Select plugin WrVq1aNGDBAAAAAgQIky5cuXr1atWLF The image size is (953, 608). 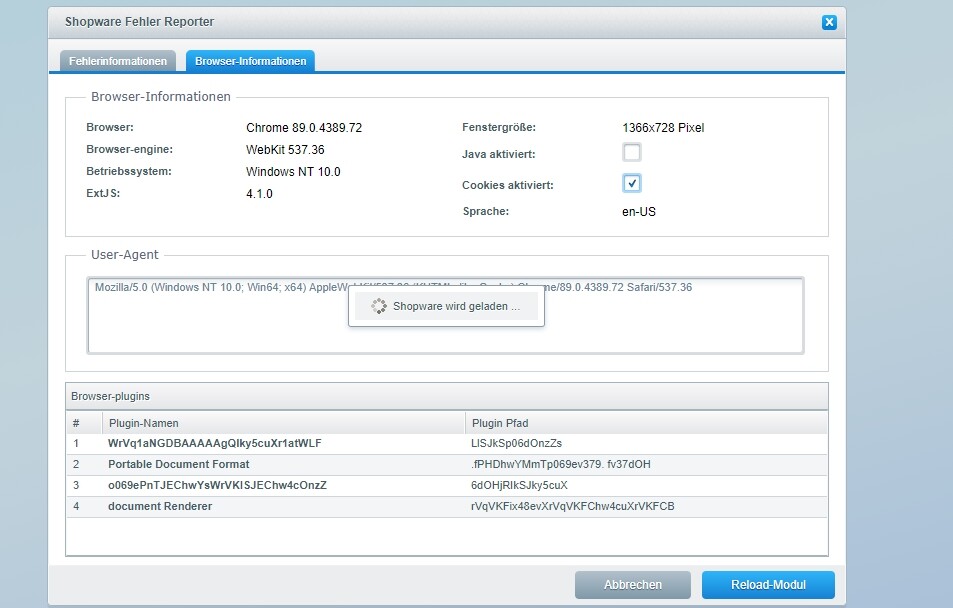[x=215, y=443]
